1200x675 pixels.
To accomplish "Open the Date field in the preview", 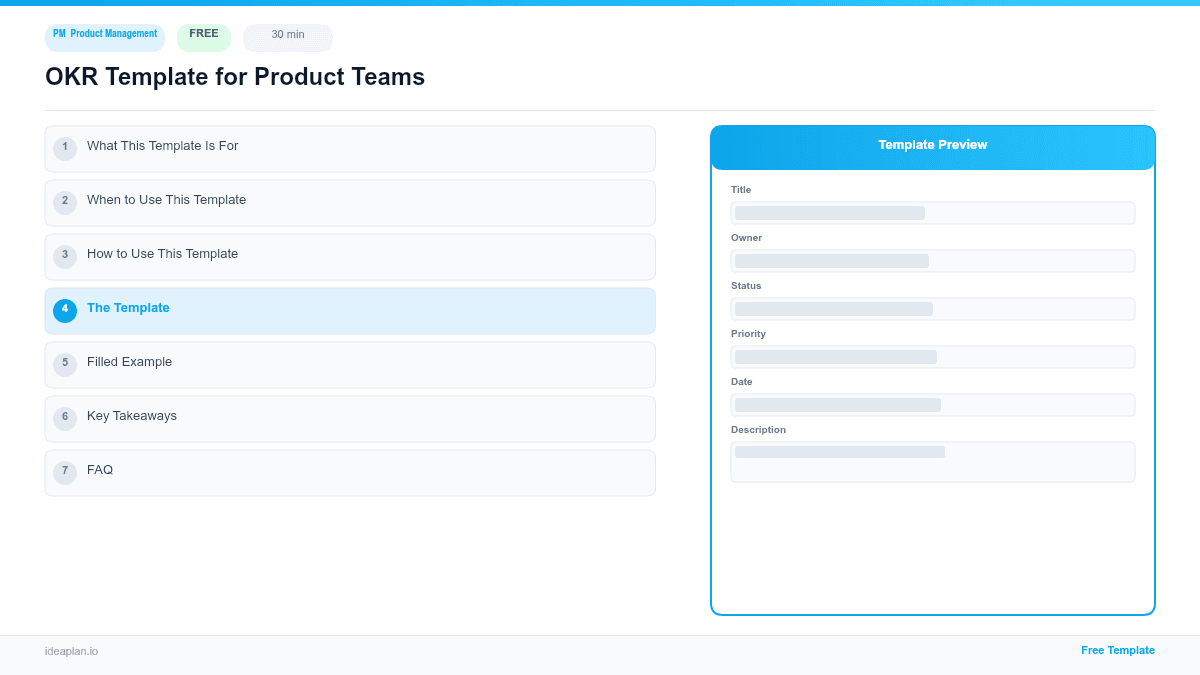I will pos(932,405).
